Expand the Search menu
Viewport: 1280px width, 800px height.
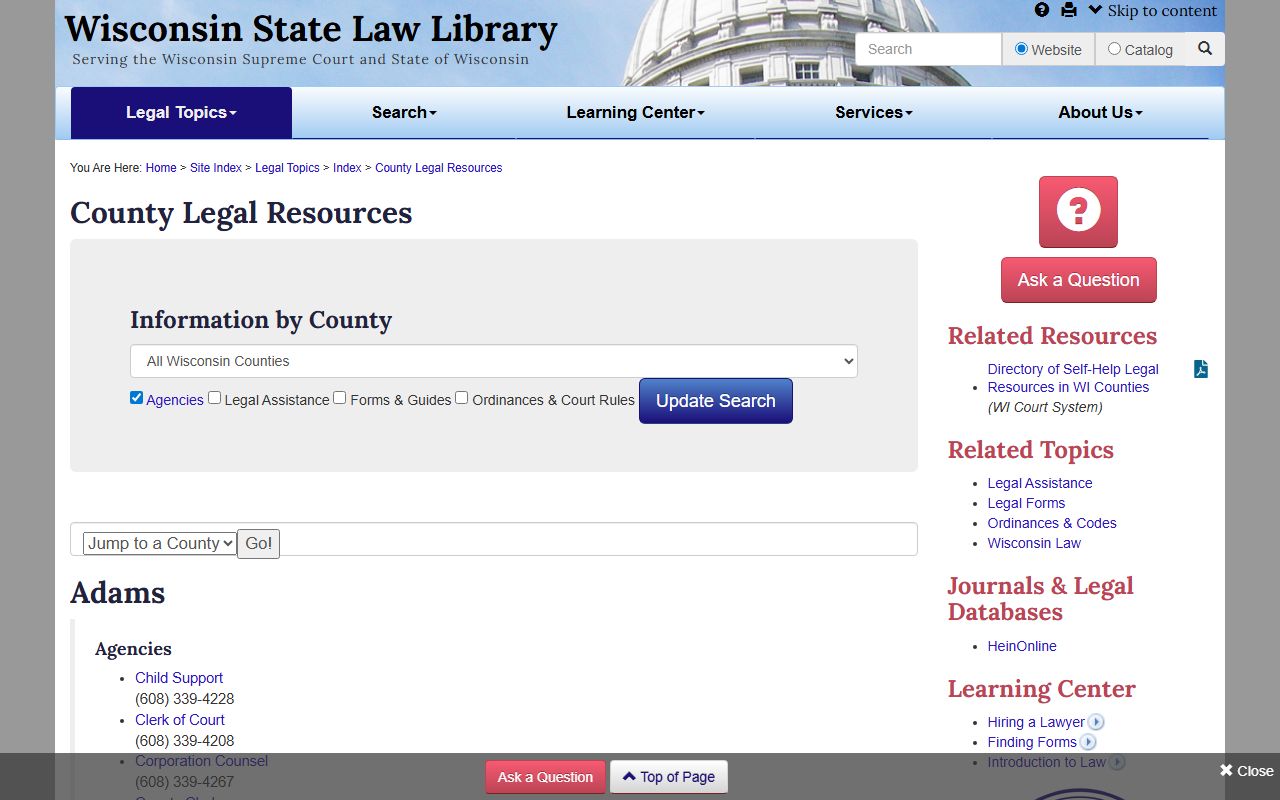(x=404, y=112)
